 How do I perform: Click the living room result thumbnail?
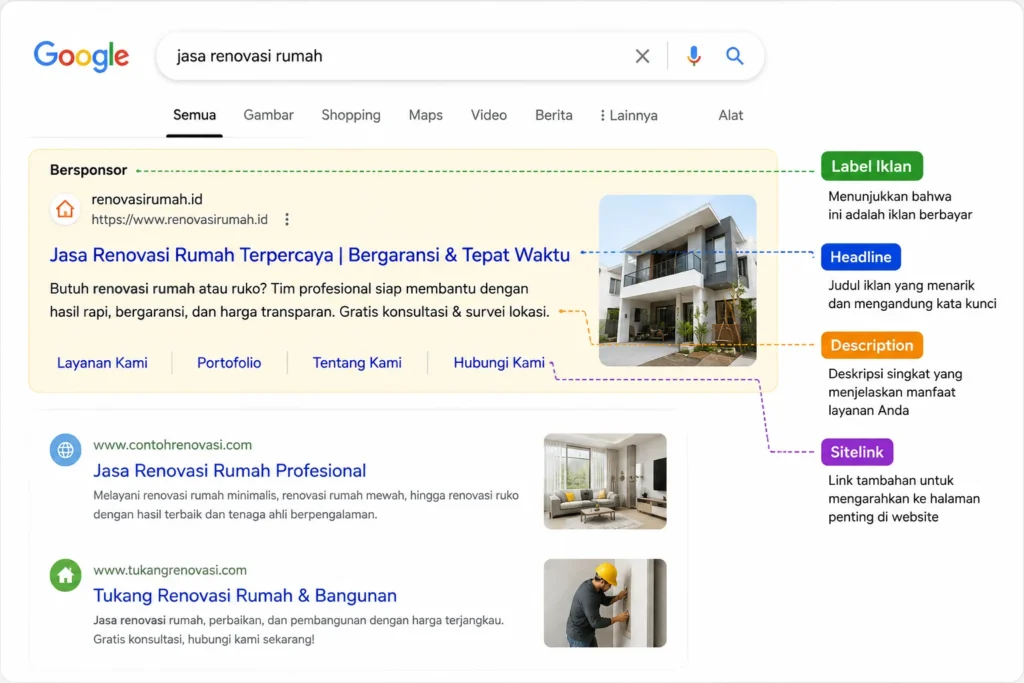(605, 481)
